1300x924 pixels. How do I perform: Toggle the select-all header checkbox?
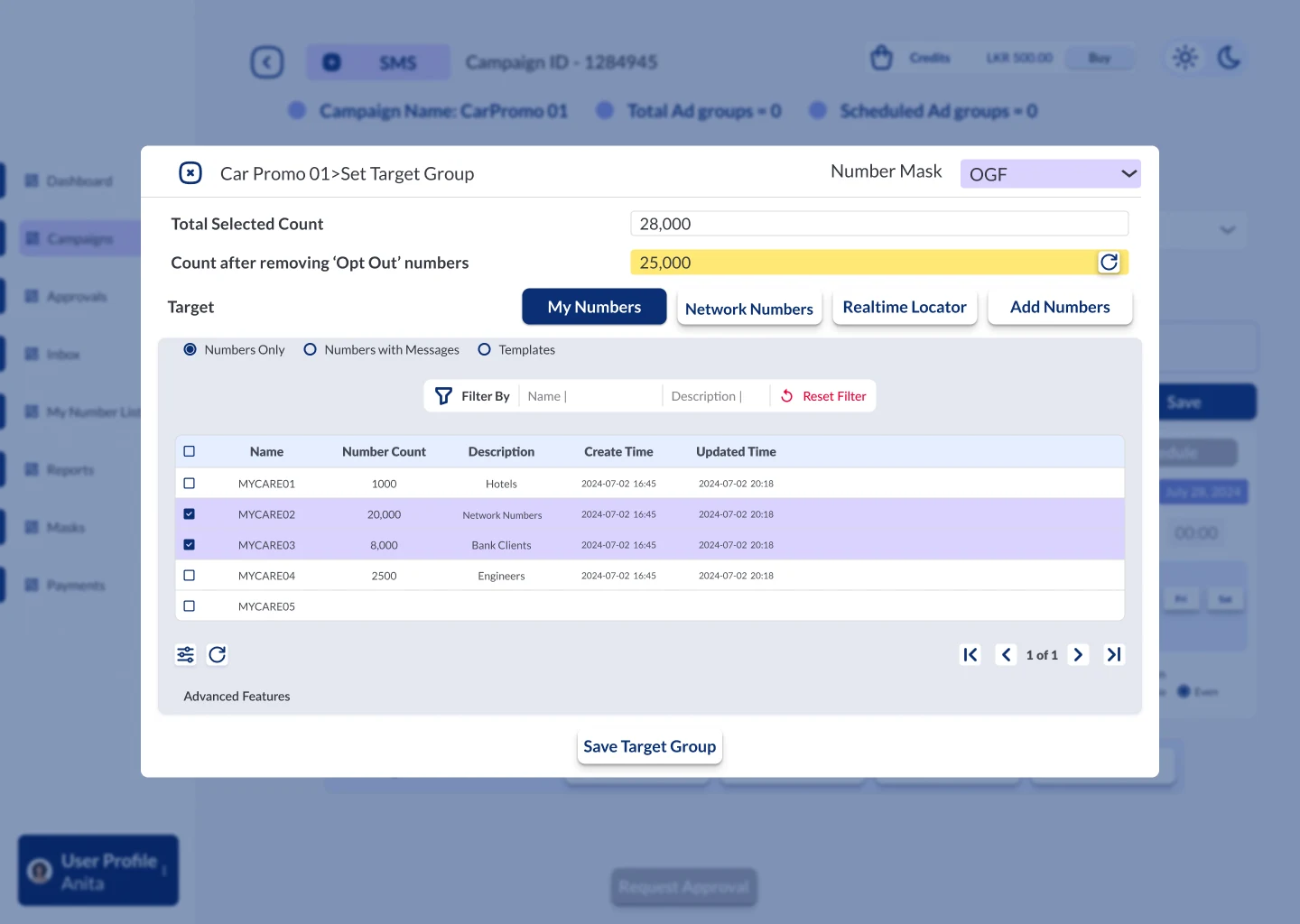190,451
